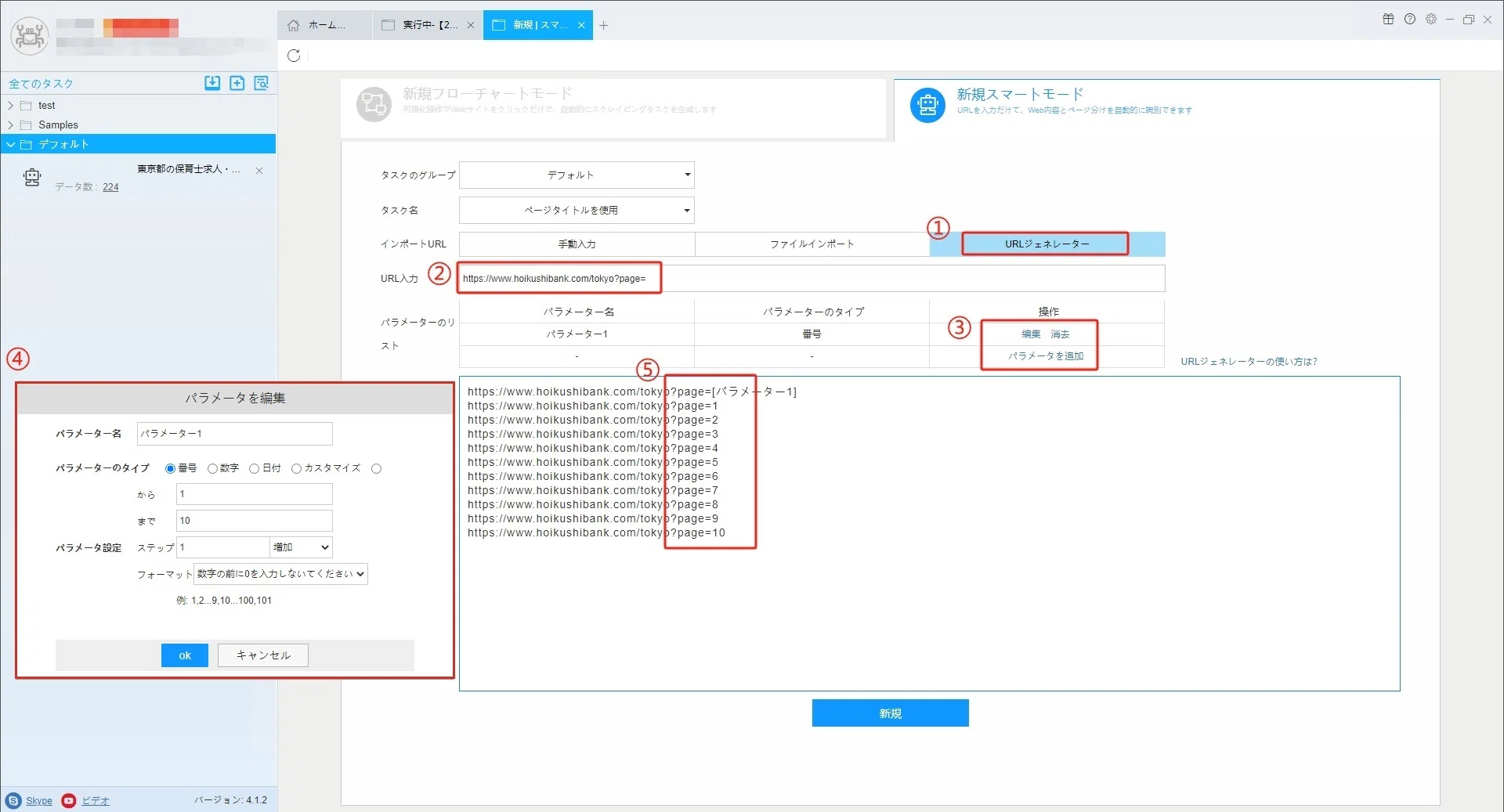Click キャンセル in the parameter edit dialog
The width and height of the screenshot is (1504, 812).
[263, 655]
